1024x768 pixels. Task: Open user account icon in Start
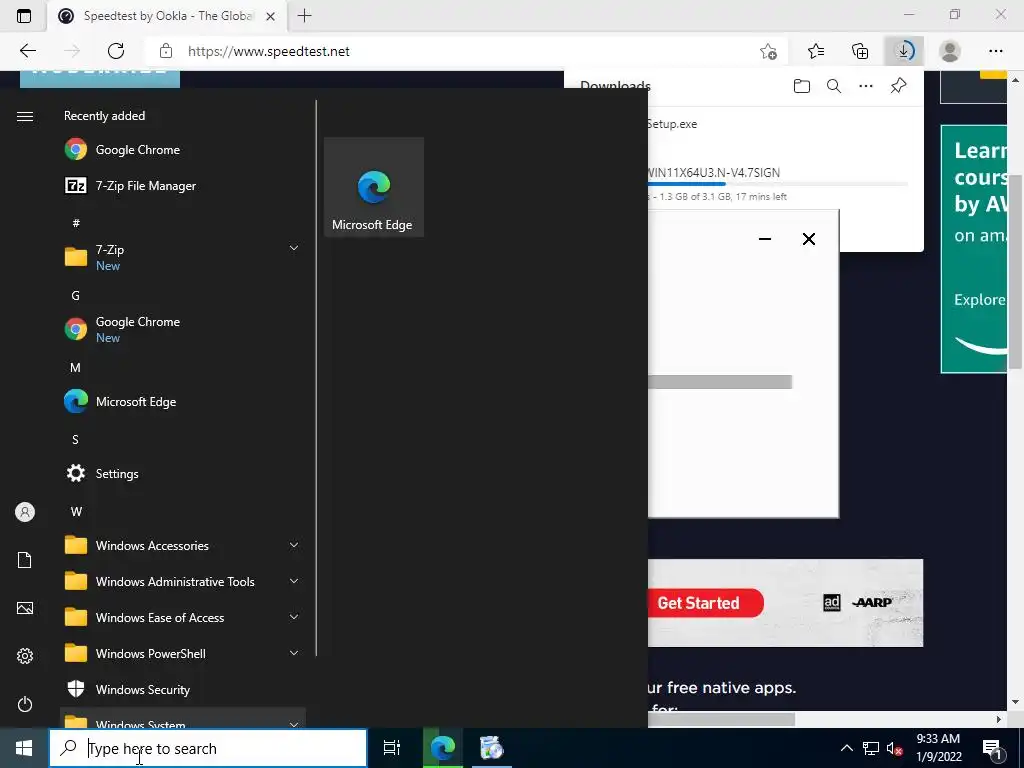(x=25, y=512)
